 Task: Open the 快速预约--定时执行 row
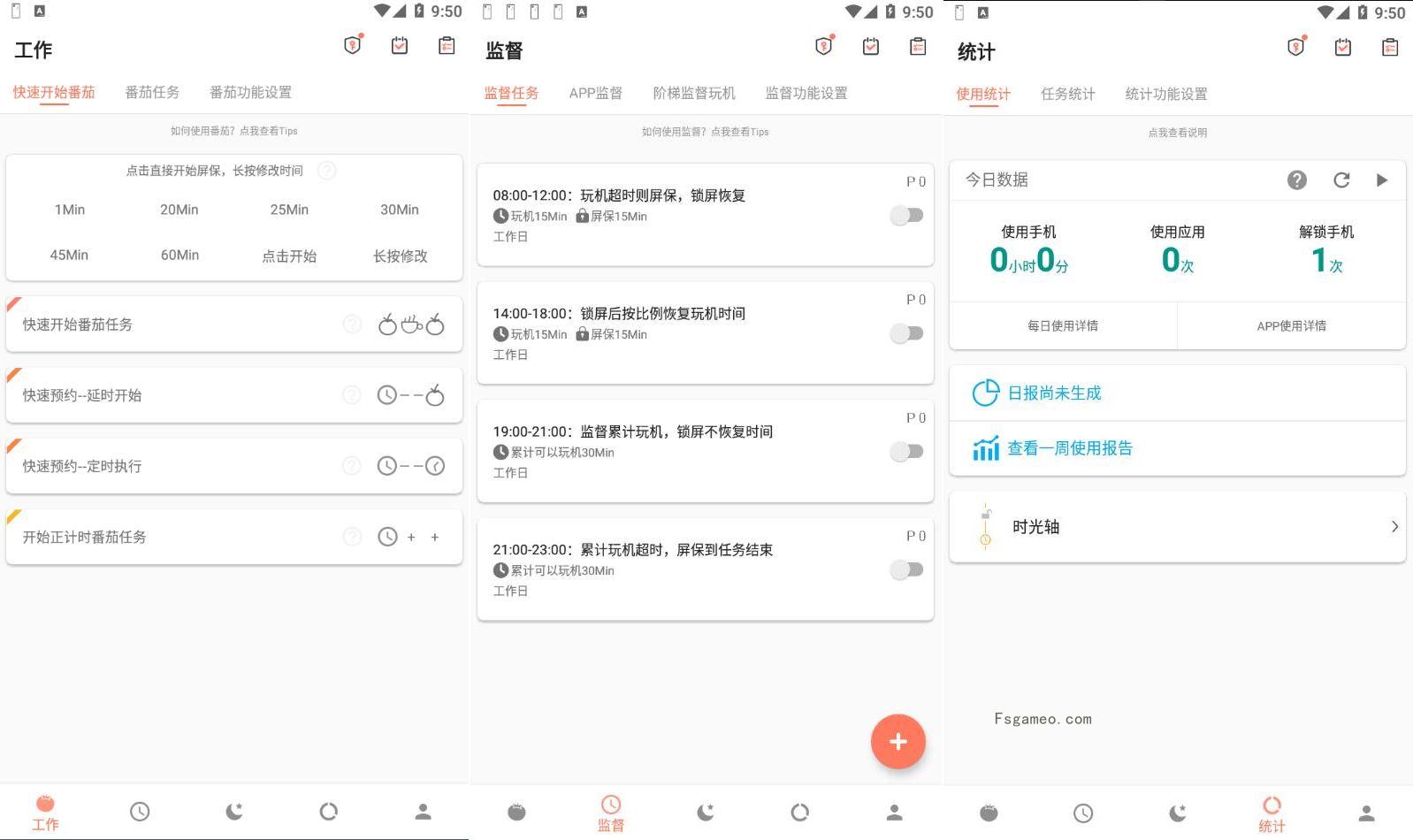point(234,466)
